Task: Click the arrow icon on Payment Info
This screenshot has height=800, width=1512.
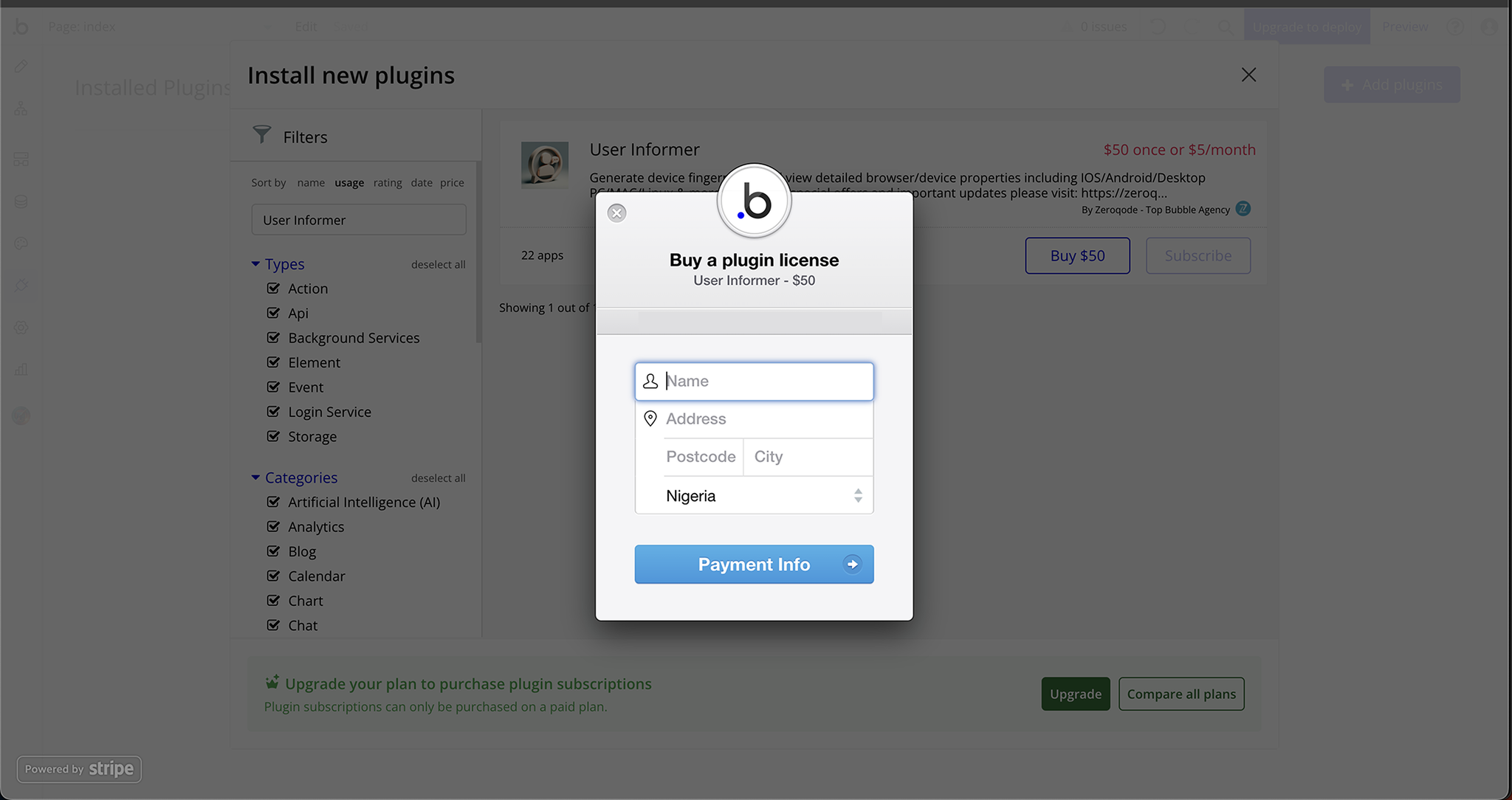Action: point(852,565)
